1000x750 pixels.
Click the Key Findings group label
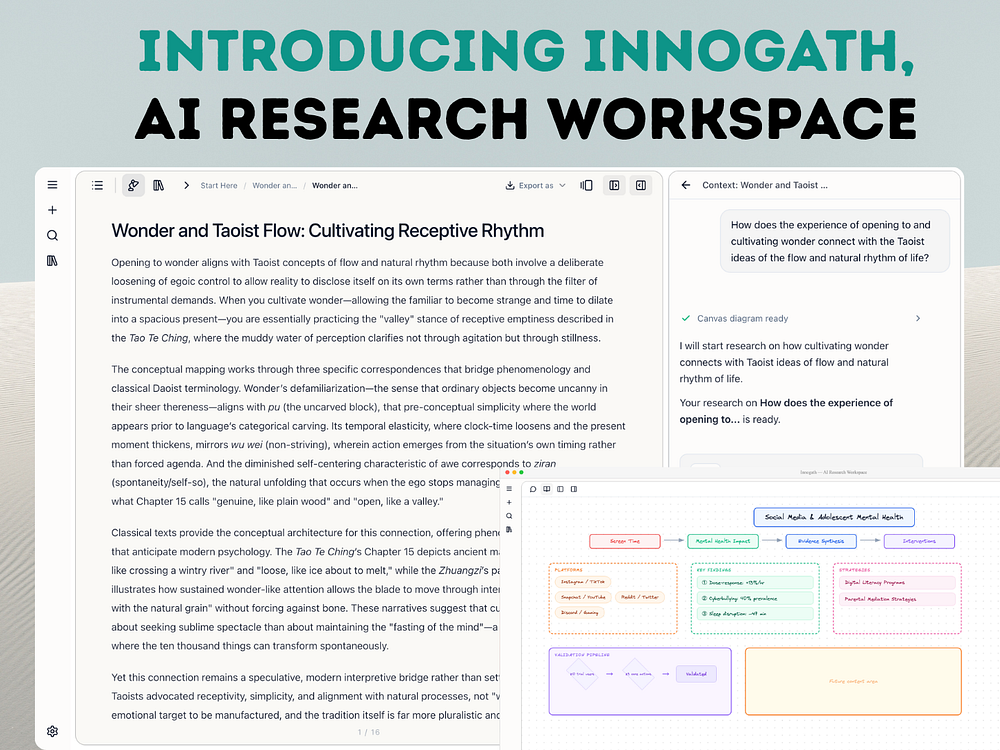(714, 570)
